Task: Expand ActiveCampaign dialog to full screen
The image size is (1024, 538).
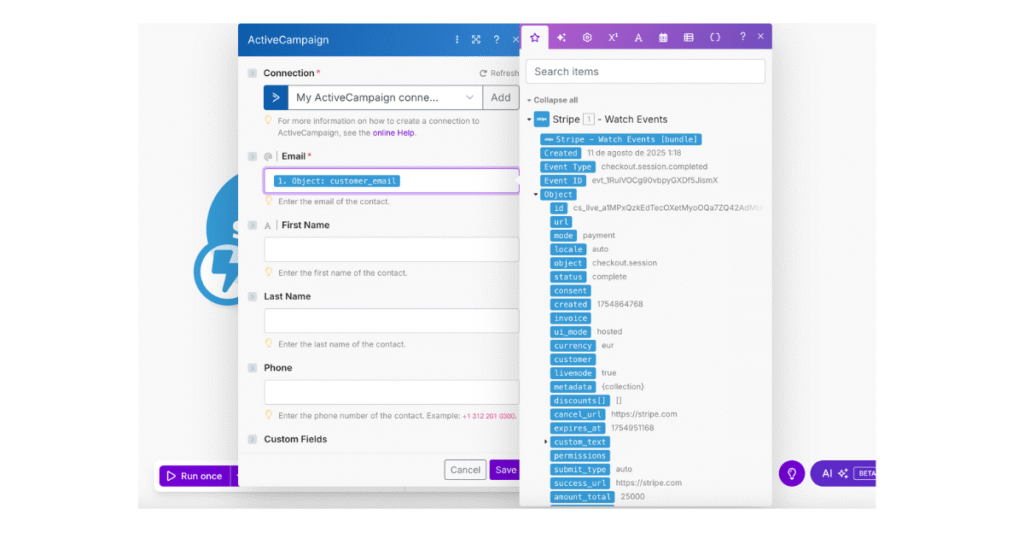Action: coord(476,40)
